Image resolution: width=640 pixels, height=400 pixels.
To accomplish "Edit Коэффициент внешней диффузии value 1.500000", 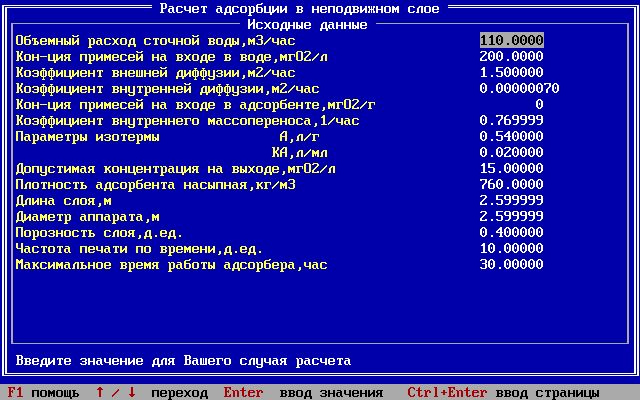I will click(512, 72).
